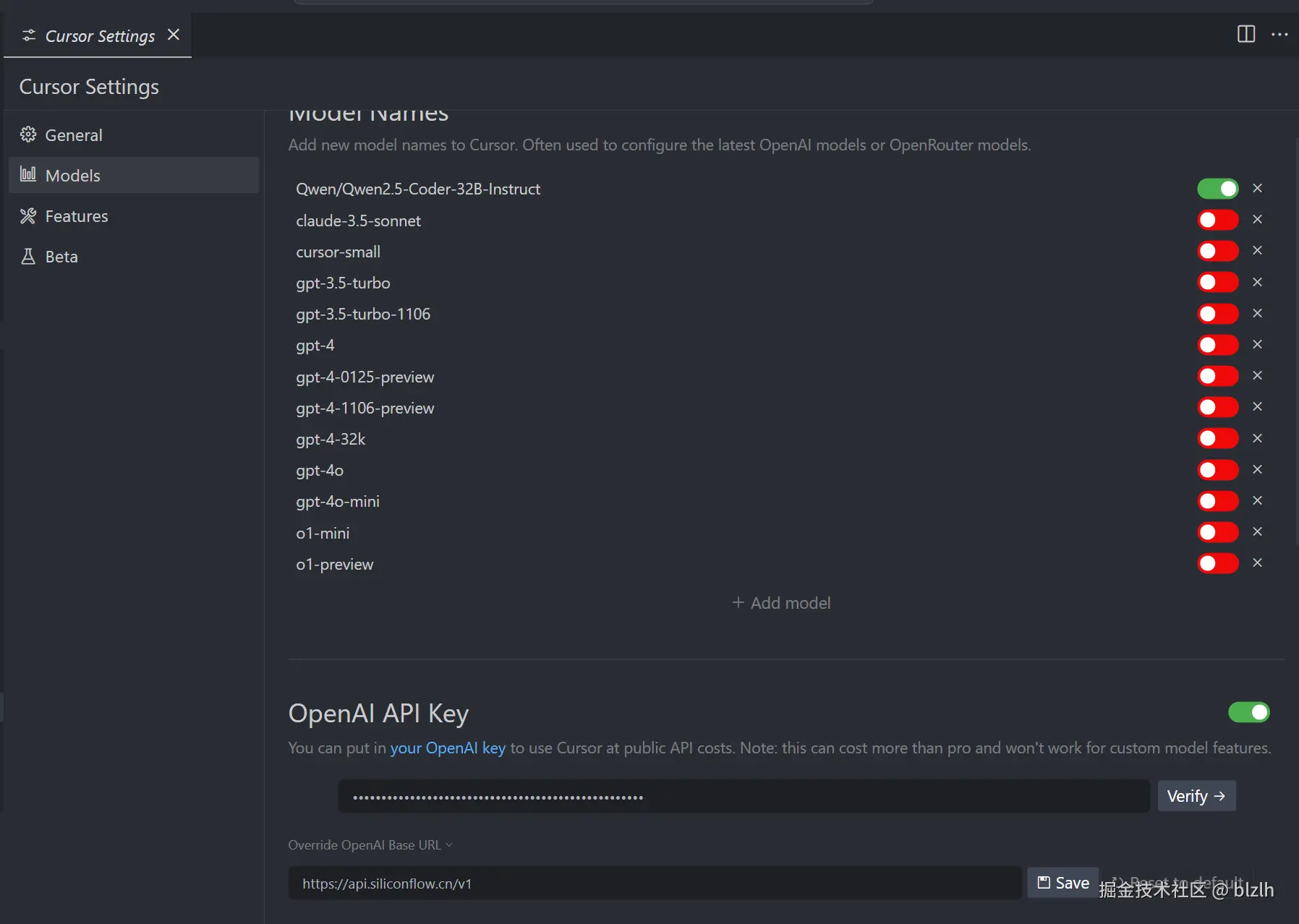Remove gpt-4-0125-preview using its X icon

1258,375
